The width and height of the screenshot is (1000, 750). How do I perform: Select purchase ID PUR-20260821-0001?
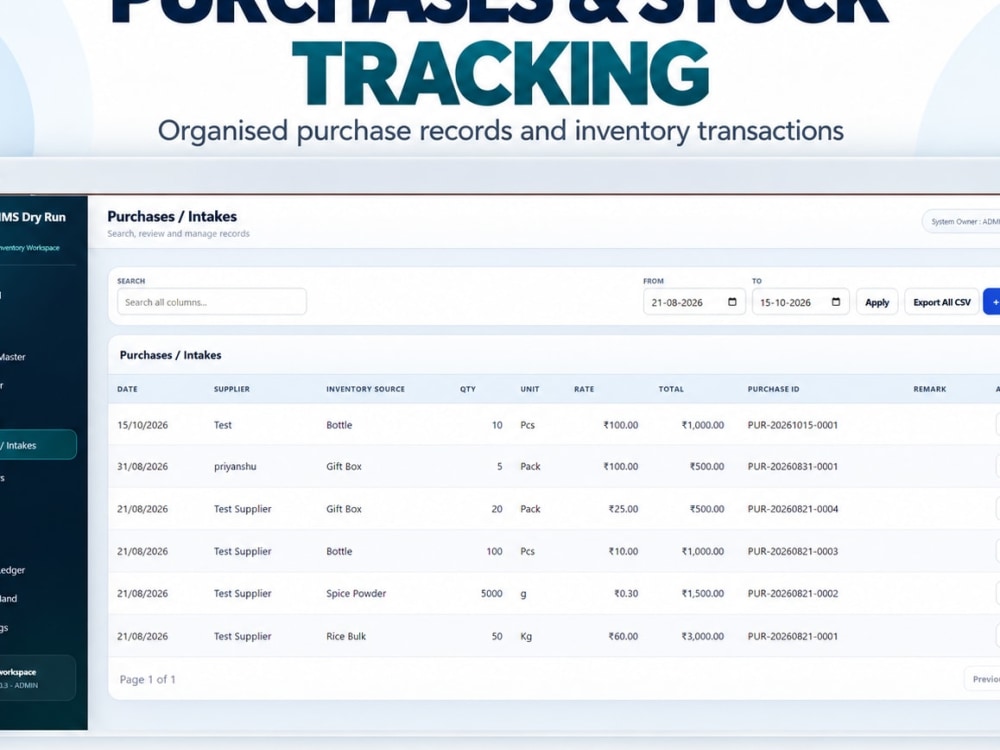pos(793,636)
